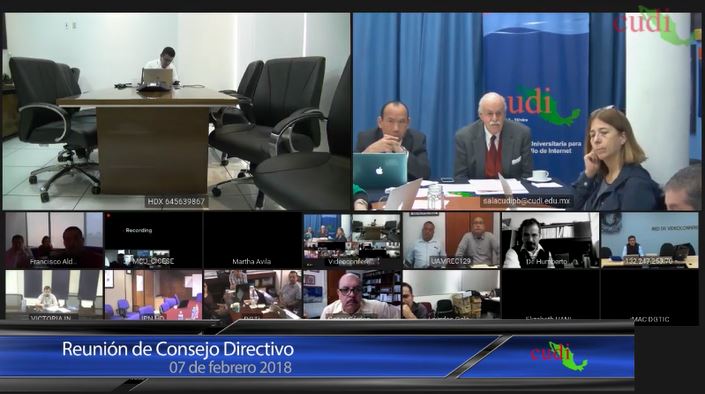Select the 132.247.253.70 participant thumbnail
This screenshot has height=394, width=705.
tap(650, 240)
